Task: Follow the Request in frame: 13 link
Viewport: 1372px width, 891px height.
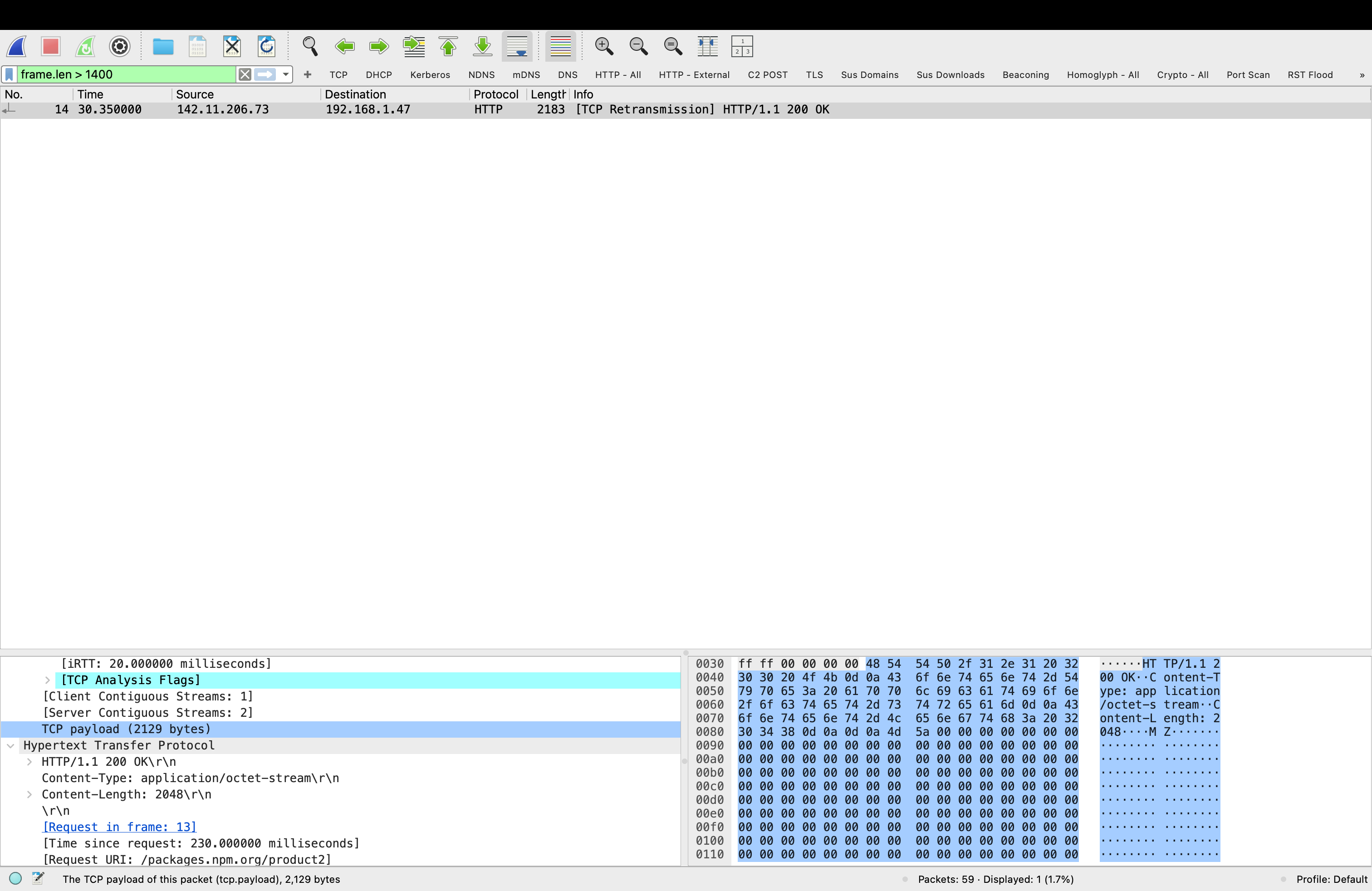Action: 119,827
